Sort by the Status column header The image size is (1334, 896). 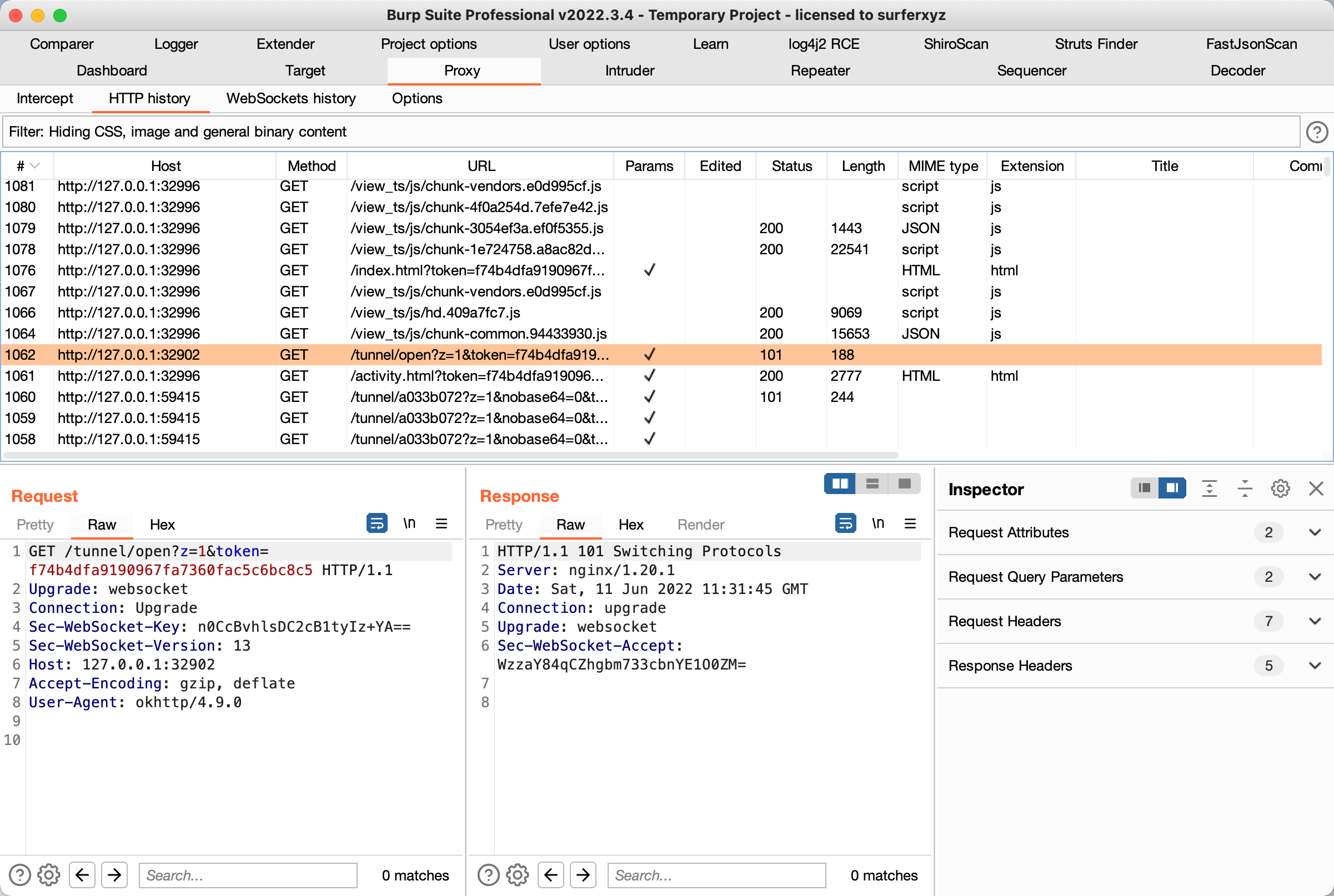[x=791, y=167]
